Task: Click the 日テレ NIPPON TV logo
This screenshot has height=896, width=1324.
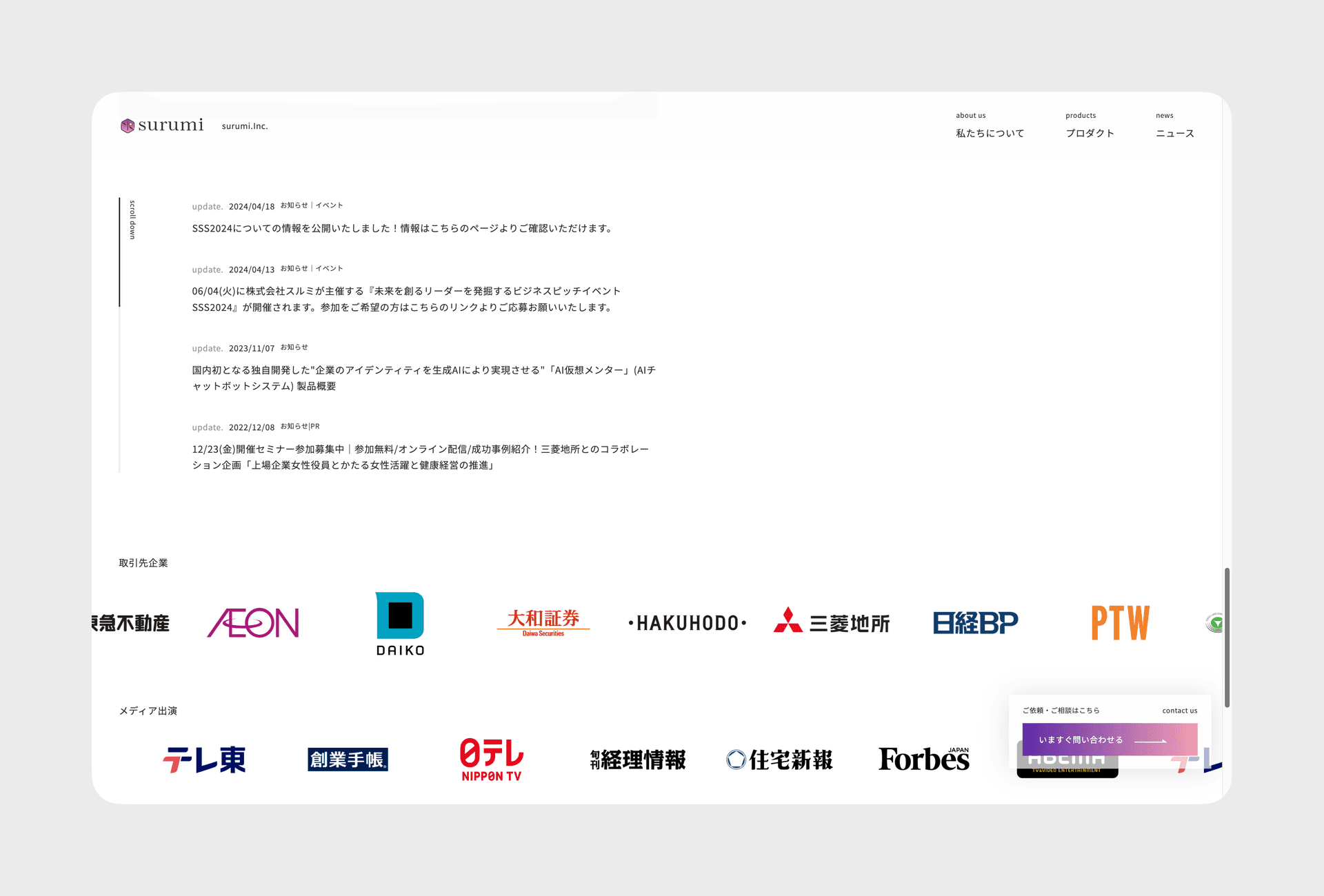Action: click(492, 760)
